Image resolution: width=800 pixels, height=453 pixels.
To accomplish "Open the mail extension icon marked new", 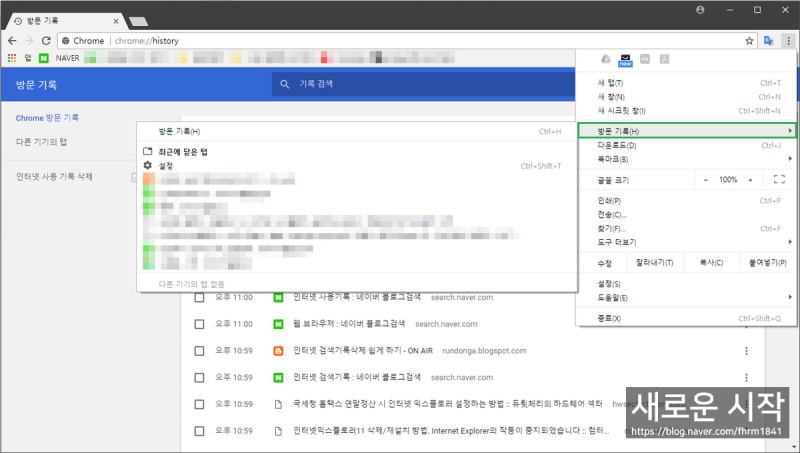I will pyautogui.click(x=625, y=60).
